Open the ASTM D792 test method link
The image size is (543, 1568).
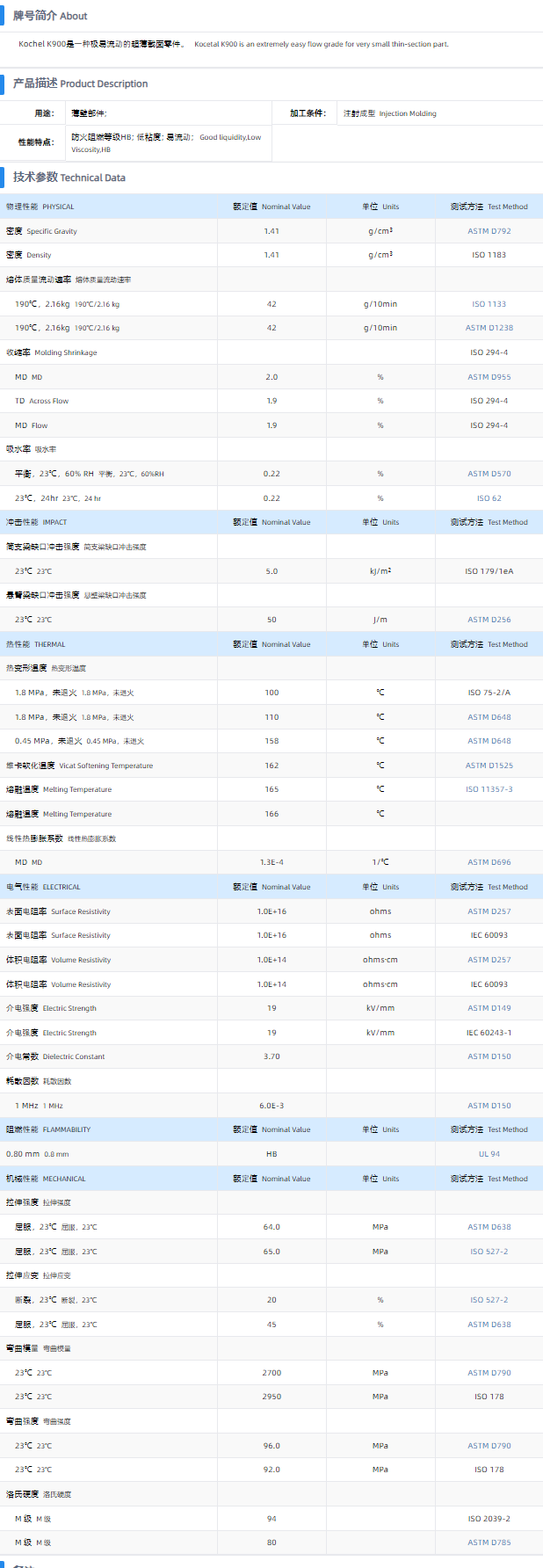489,231
